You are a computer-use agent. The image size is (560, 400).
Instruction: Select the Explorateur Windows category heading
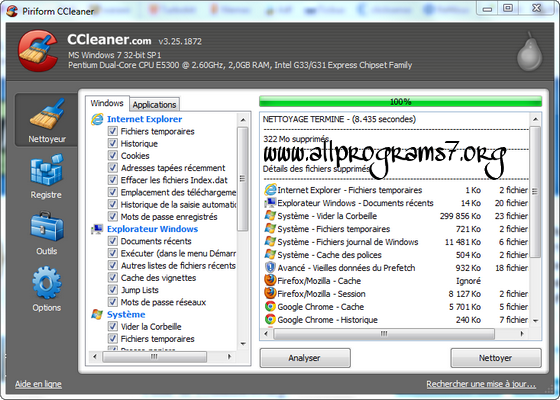click(152, 229)
